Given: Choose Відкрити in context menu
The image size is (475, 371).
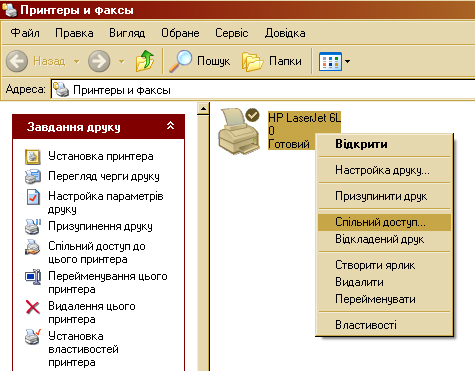Looking at the screenshot, I should click(x=384, y=144).
